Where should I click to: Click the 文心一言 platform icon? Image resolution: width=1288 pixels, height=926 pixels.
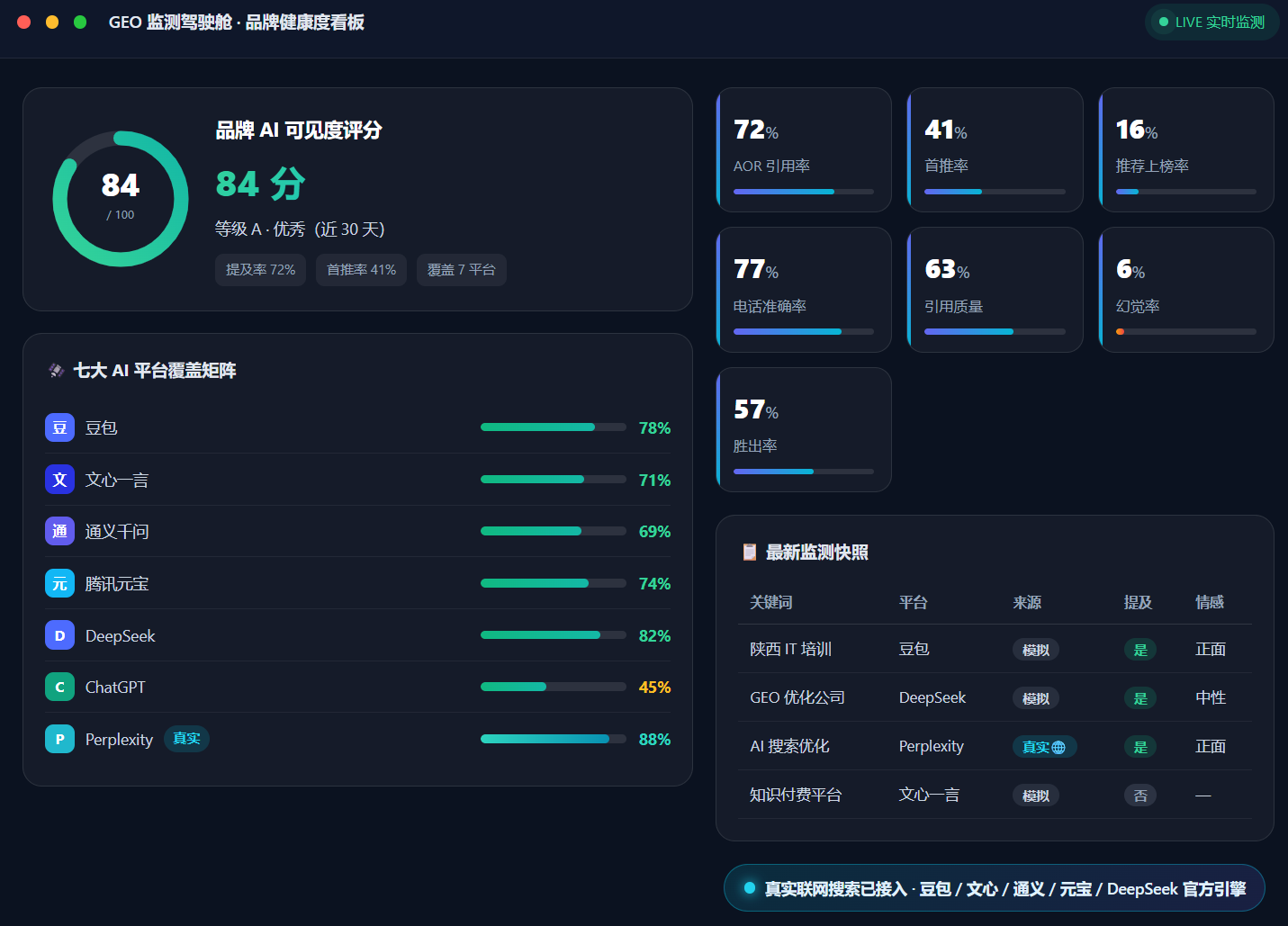point(59,480)
